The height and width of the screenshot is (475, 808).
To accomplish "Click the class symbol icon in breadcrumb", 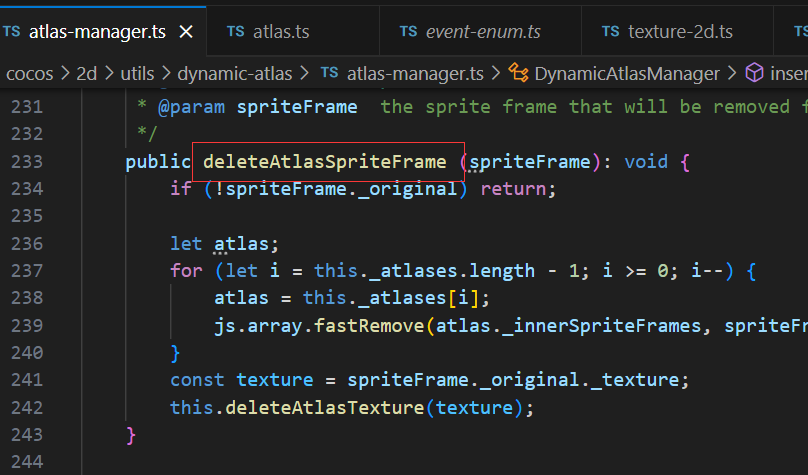I will (519, 73).
